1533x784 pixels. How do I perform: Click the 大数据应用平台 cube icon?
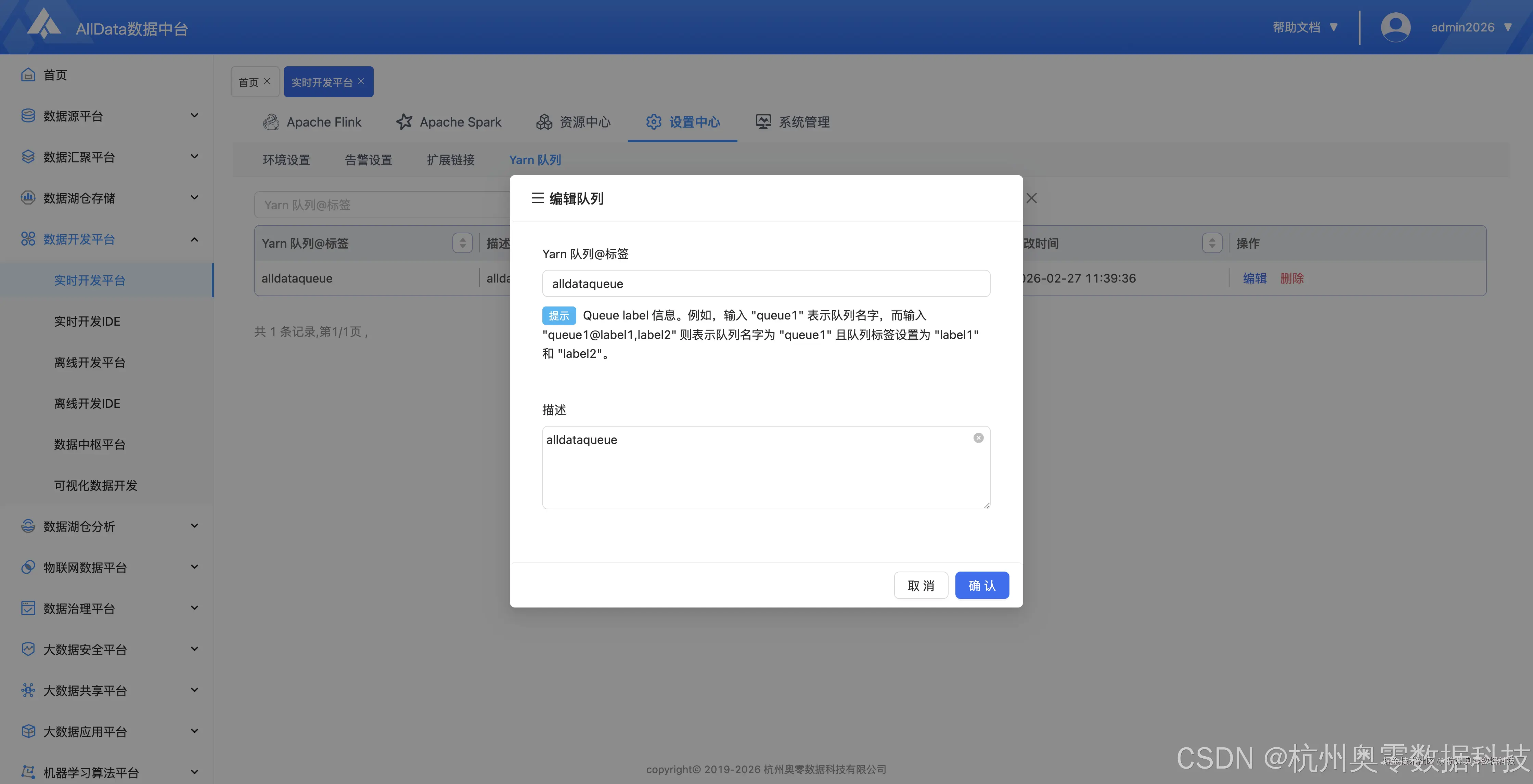28,731
